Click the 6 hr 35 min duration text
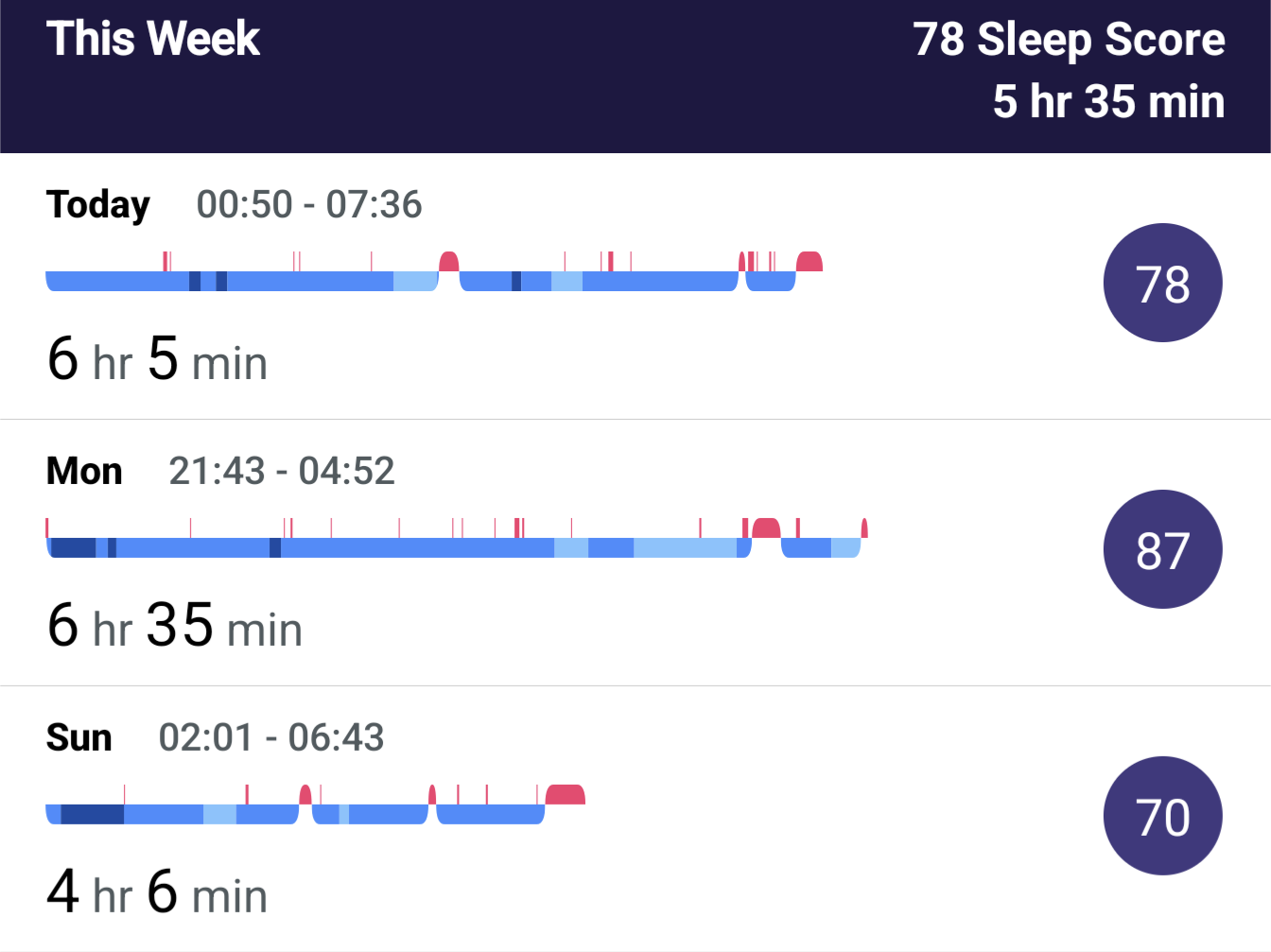 [175, 627]
